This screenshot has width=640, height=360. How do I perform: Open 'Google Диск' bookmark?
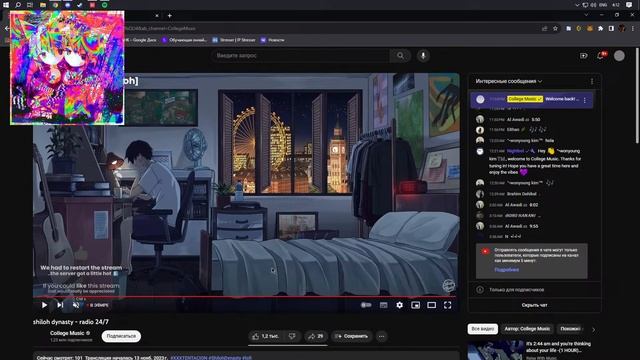pos(140,40)
